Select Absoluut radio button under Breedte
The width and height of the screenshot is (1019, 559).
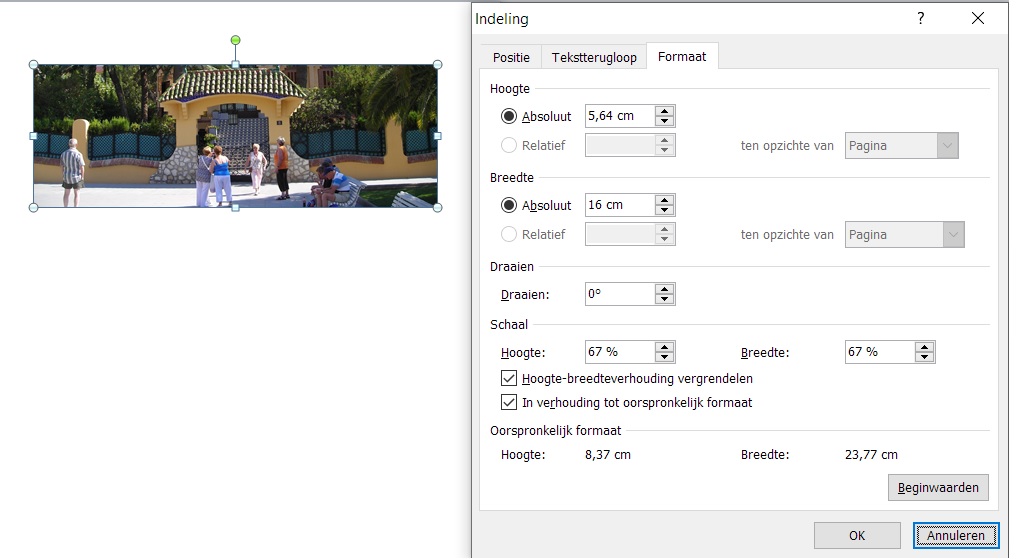click(x=509, y=205)
